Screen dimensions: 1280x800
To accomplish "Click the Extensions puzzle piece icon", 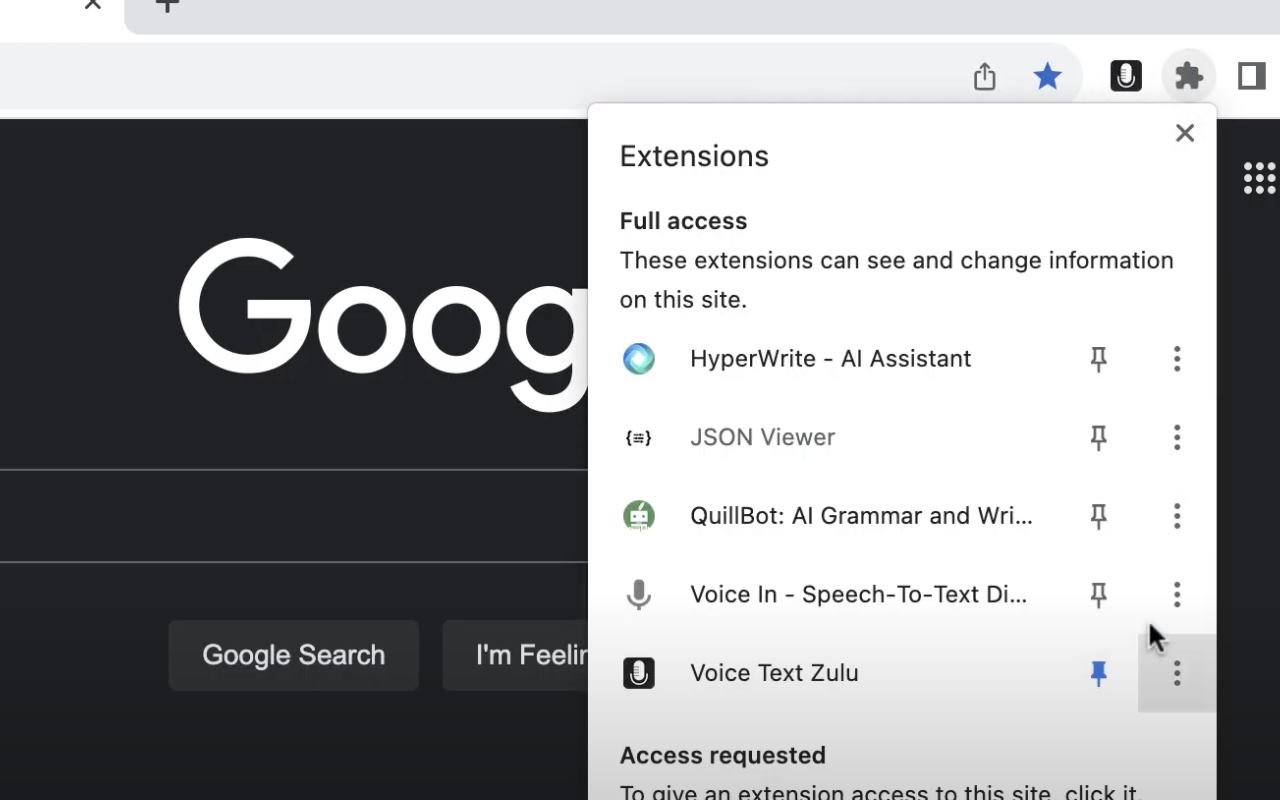I will (x=1189, y=76).
